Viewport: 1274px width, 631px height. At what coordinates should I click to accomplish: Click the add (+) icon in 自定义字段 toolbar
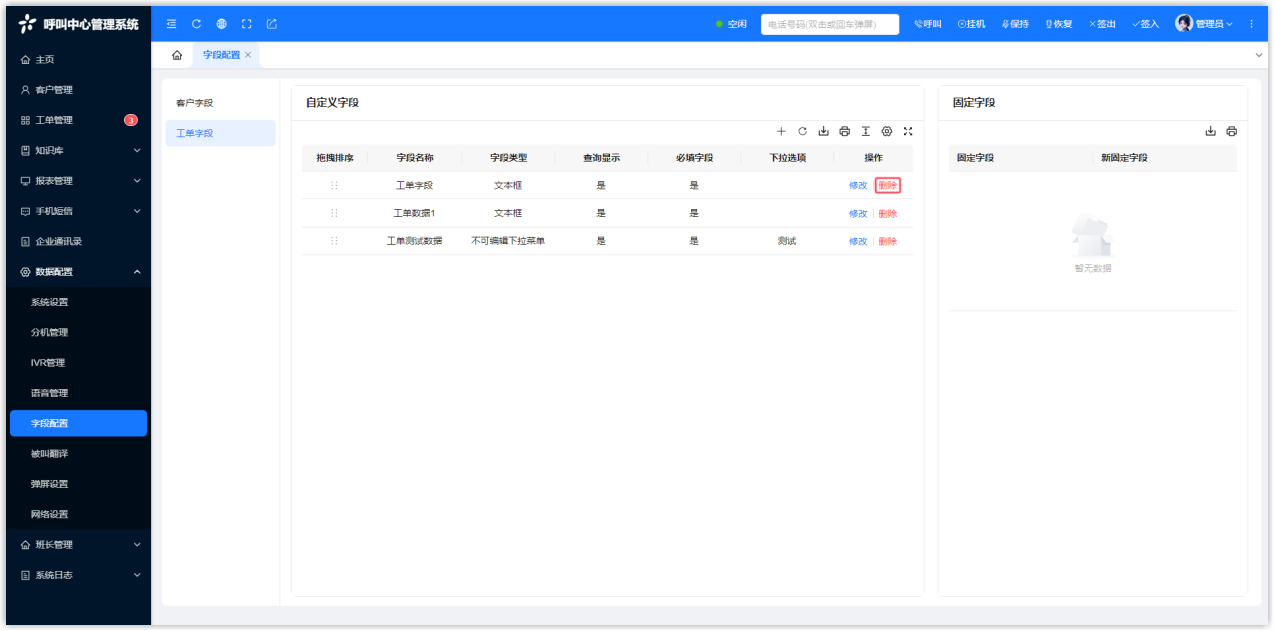click(x=781, y=132)
